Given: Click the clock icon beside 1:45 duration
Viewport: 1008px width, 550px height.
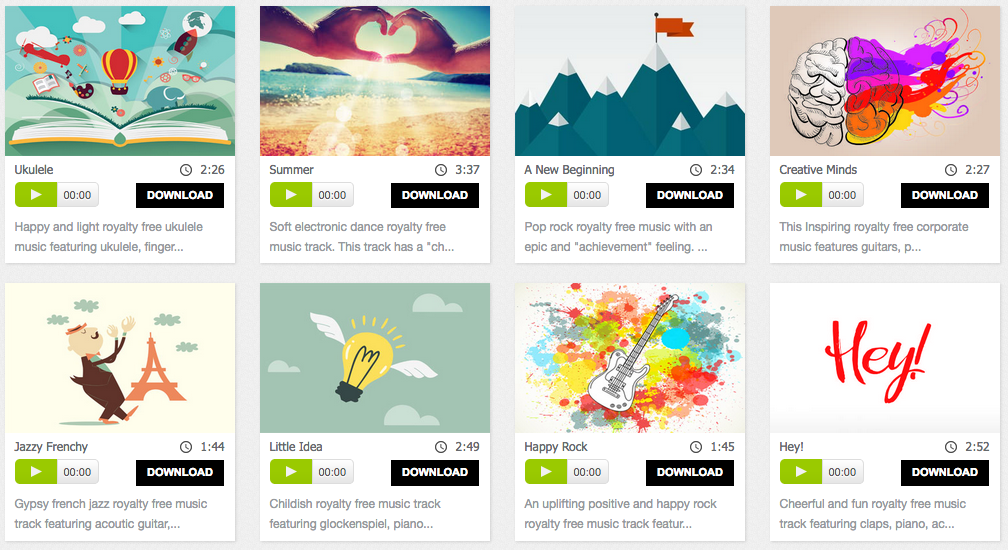Looking at the screenshot, I should [x=696, y=447].
